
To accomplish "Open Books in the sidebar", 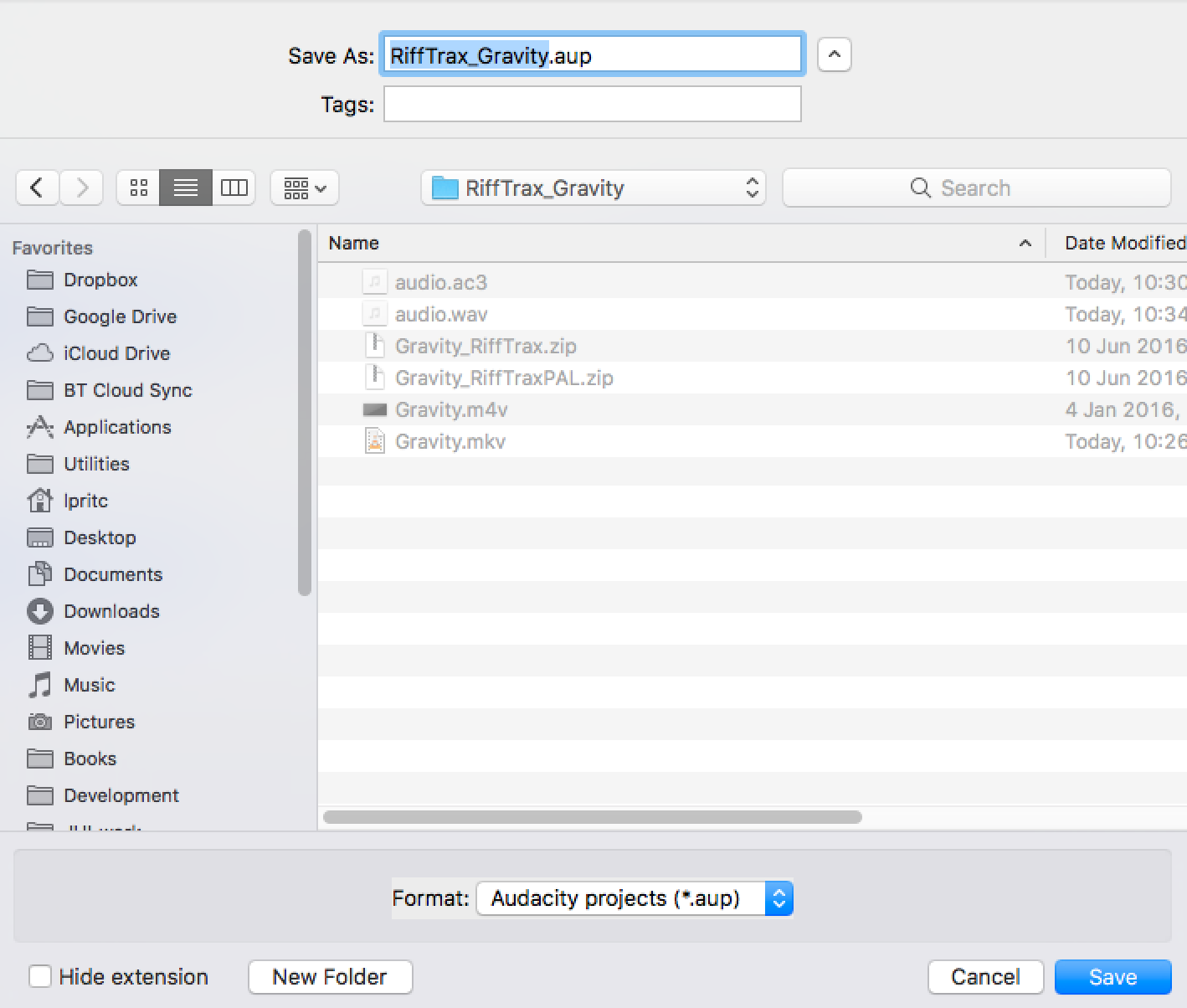I will [90, 759].
